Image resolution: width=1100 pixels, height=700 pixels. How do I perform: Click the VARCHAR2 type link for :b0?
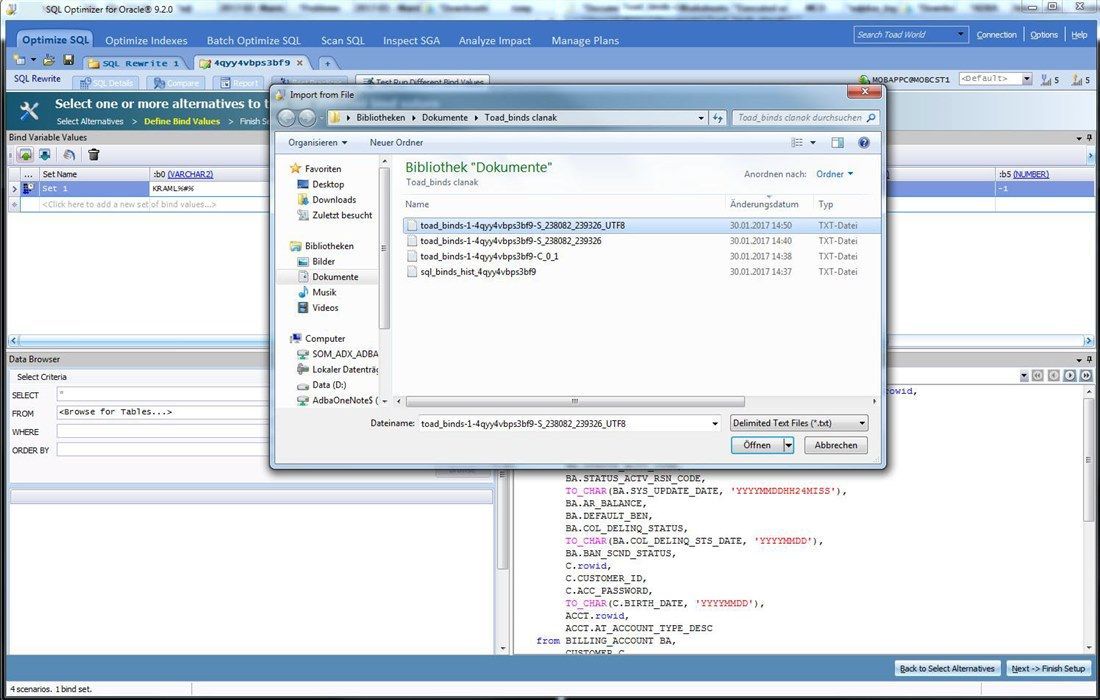point(190,174)
